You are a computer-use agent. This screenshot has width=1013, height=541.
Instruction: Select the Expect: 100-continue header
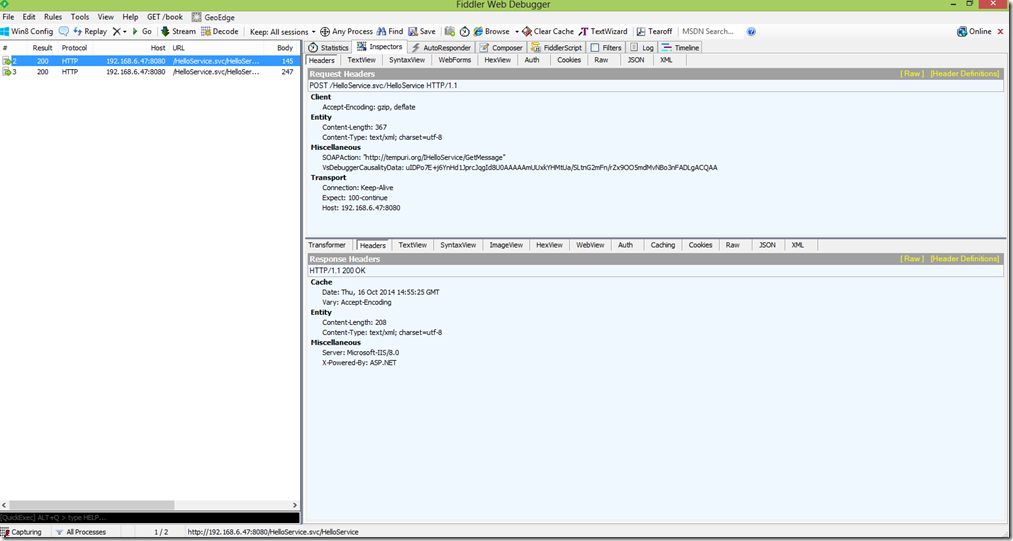(x=357, y=198)
